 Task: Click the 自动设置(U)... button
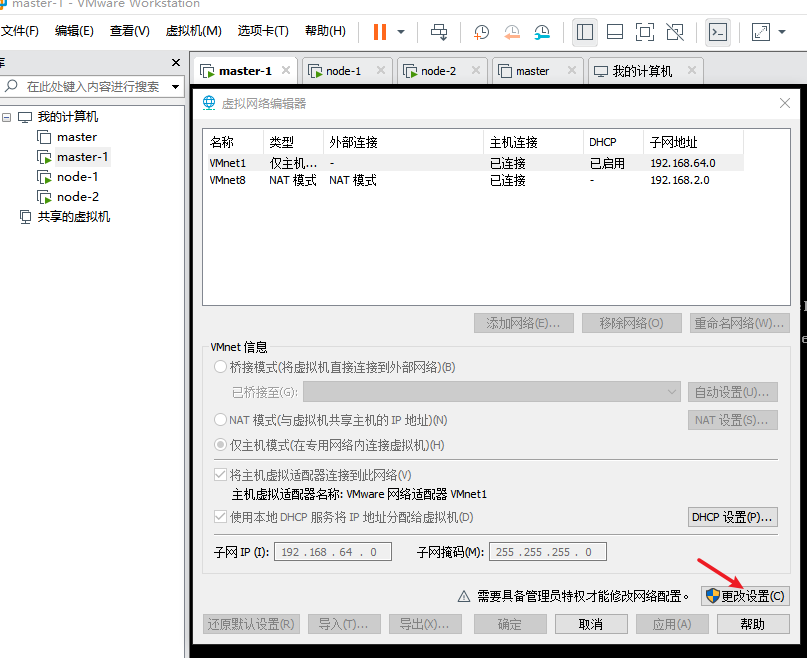tap(732, 392)
